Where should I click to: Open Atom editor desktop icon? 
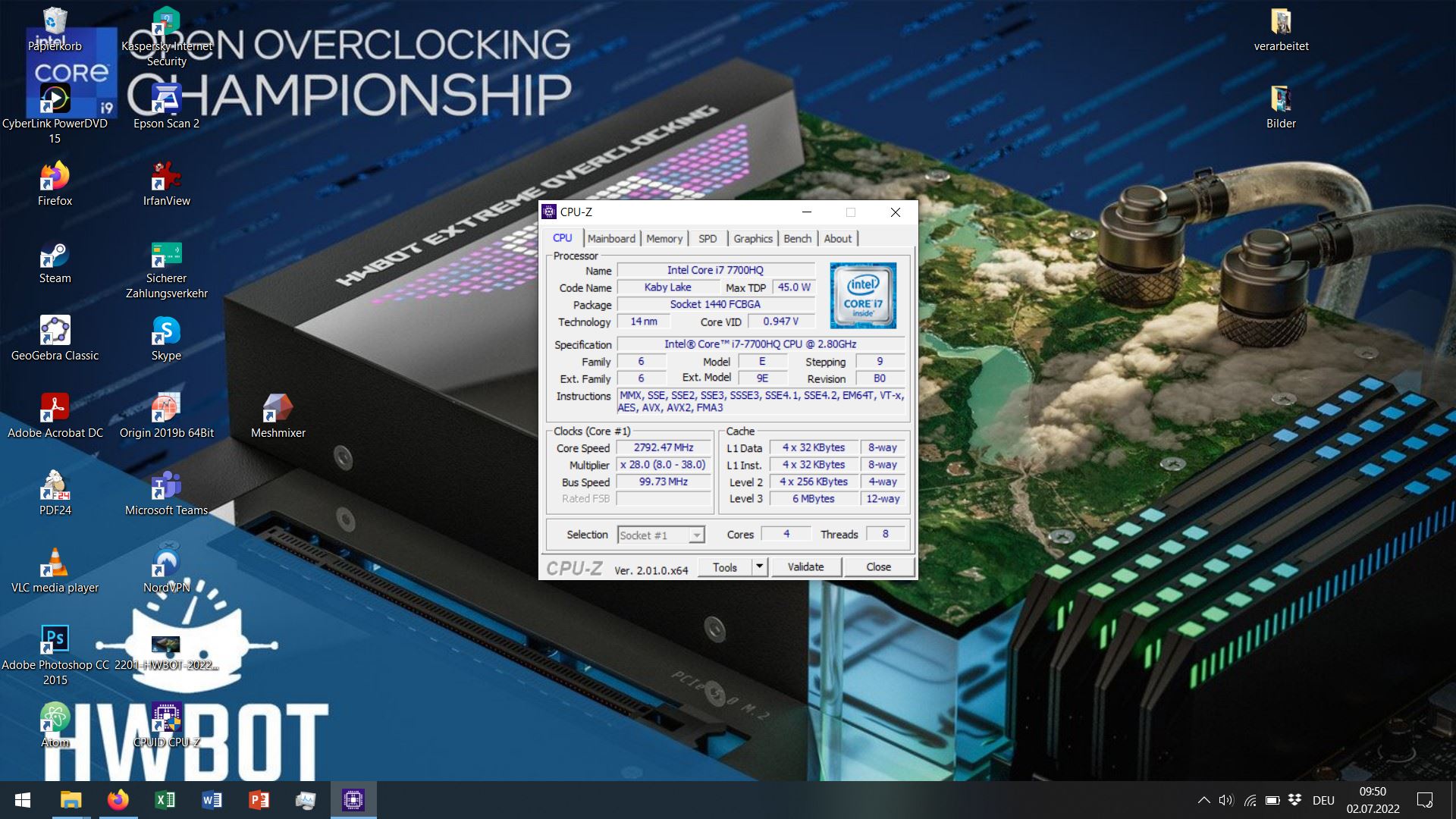tap(55, 725)
